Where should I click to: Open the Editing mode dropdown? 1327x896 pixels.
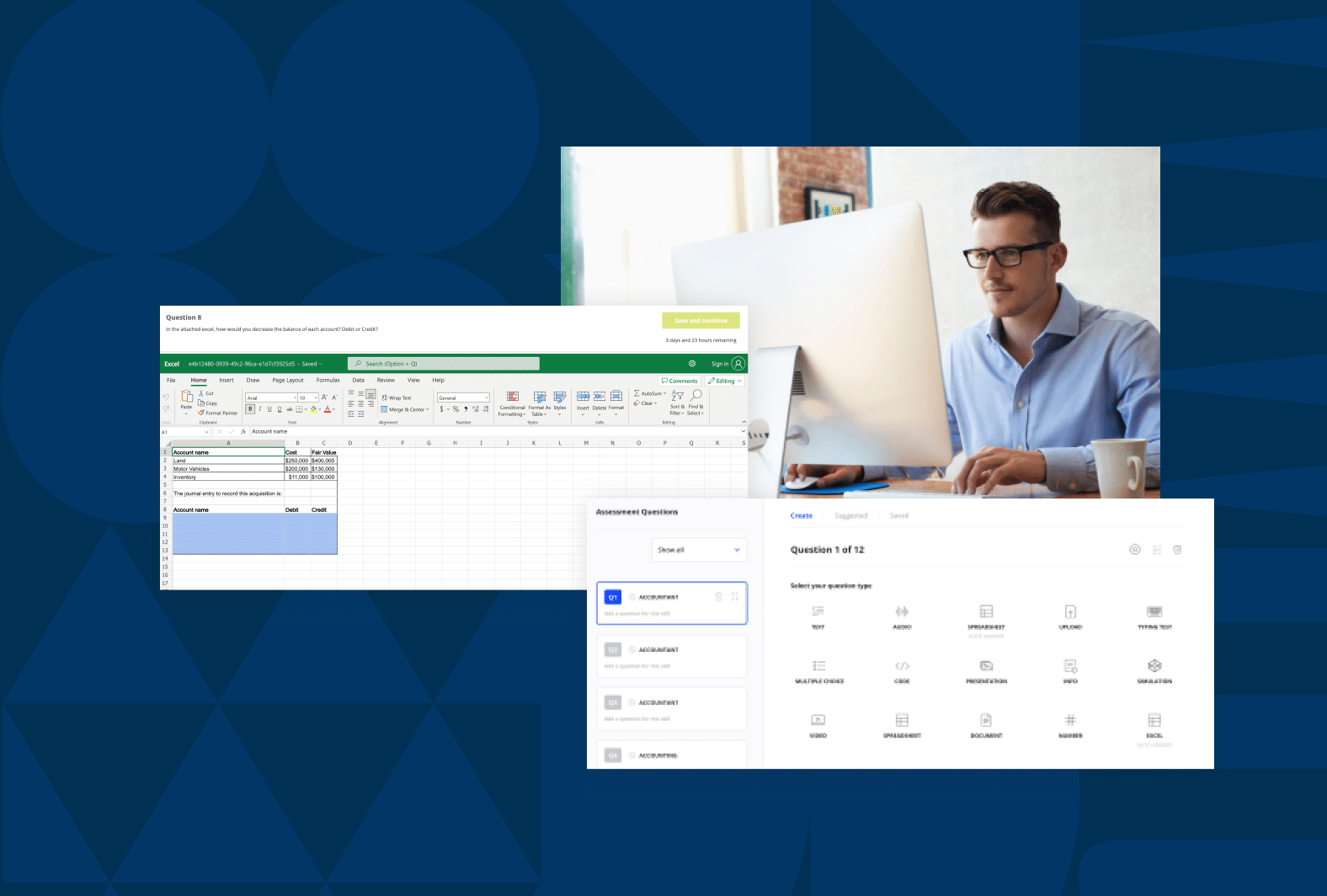tap(725, 381)
